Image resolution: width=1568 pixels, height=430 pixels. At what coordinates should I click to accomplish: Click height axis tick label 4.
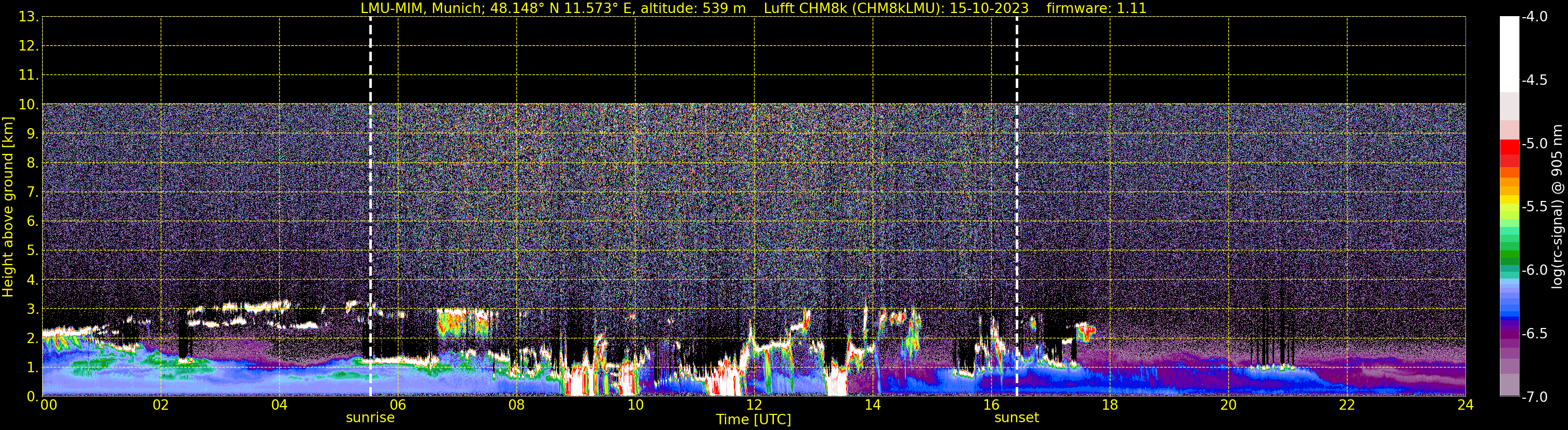pos(32,280)
